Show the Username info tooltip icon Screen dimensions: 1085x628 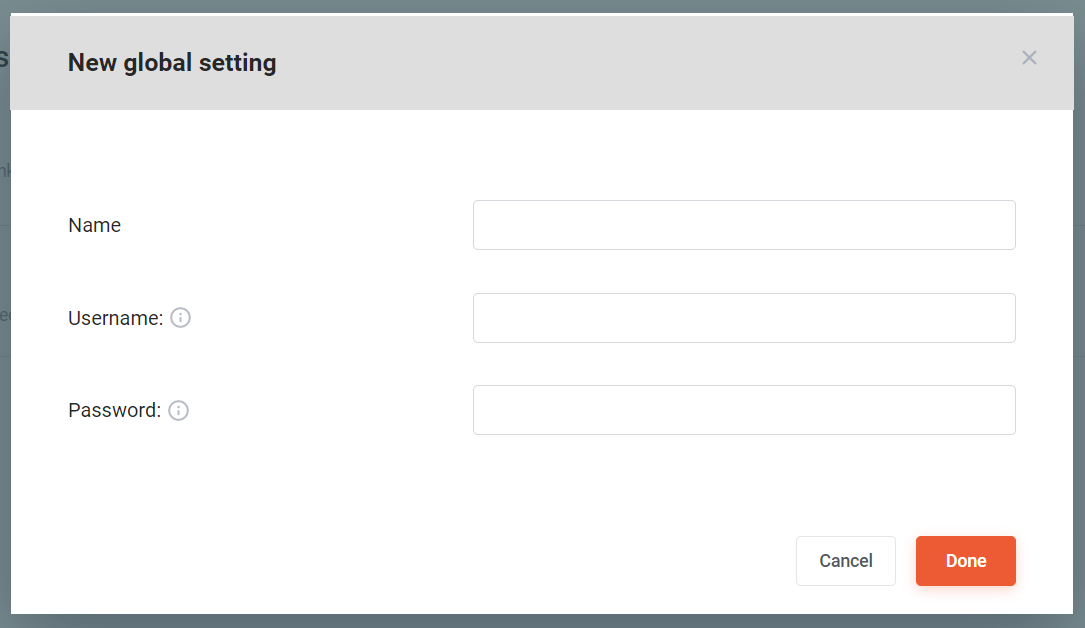tap(180, 317)
